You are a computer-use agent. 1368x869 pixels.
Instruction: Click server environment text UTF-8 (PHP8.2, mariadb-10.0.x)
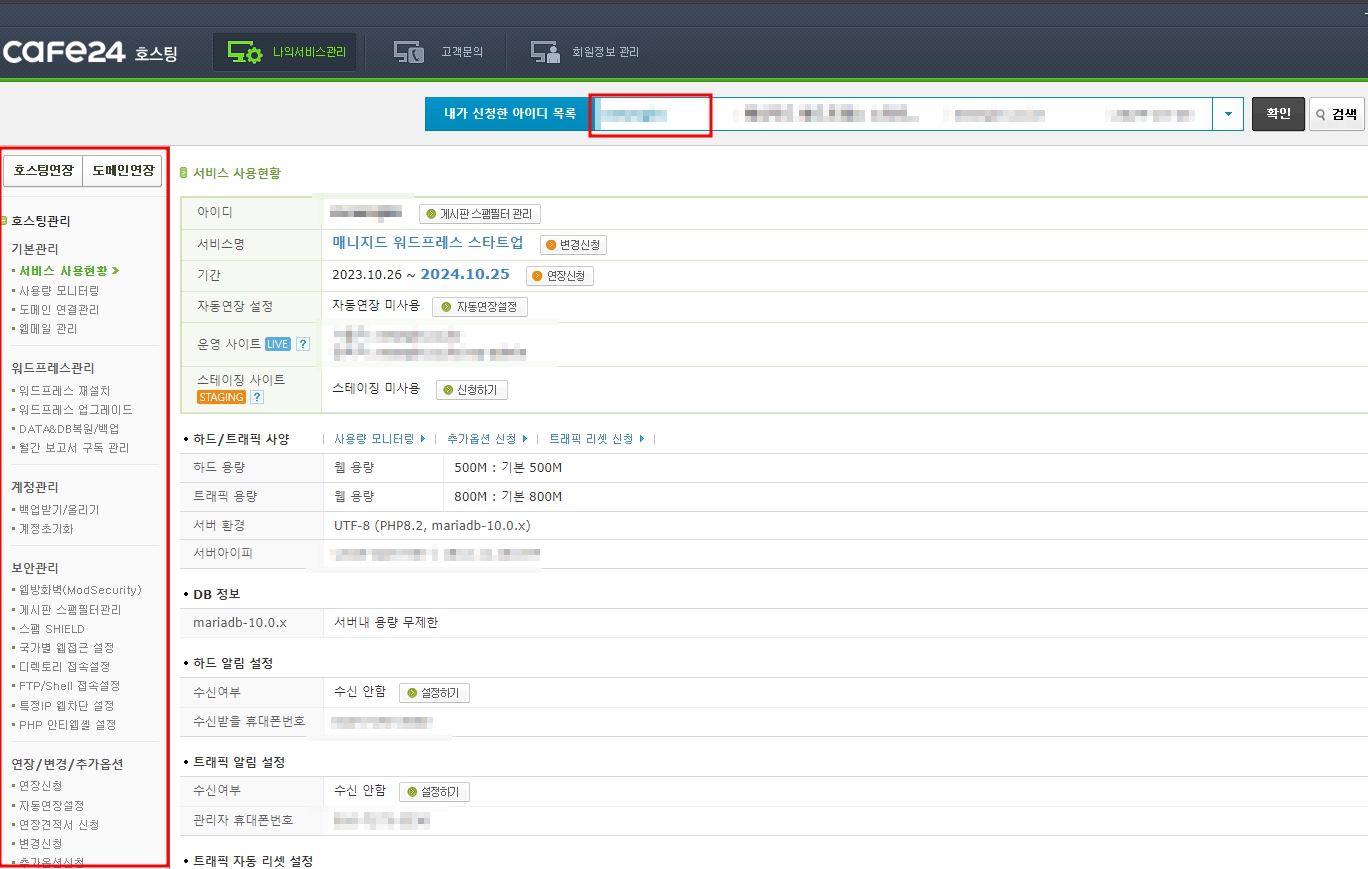(x=432, y=525)
